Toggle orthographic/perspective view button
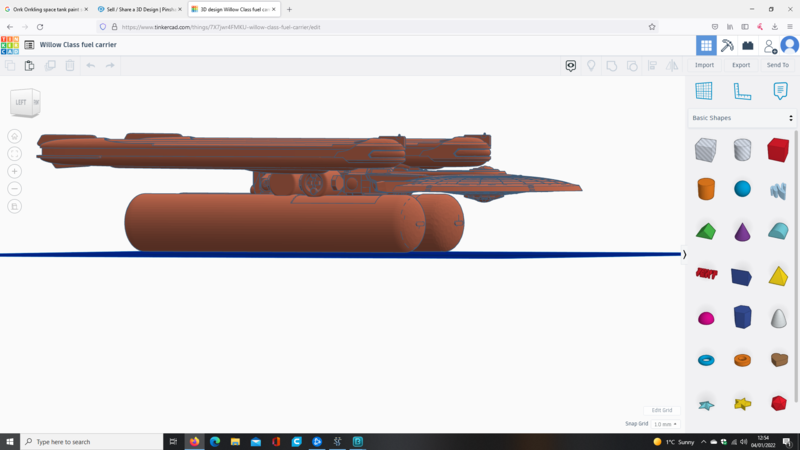 click(x=14, y=206)
